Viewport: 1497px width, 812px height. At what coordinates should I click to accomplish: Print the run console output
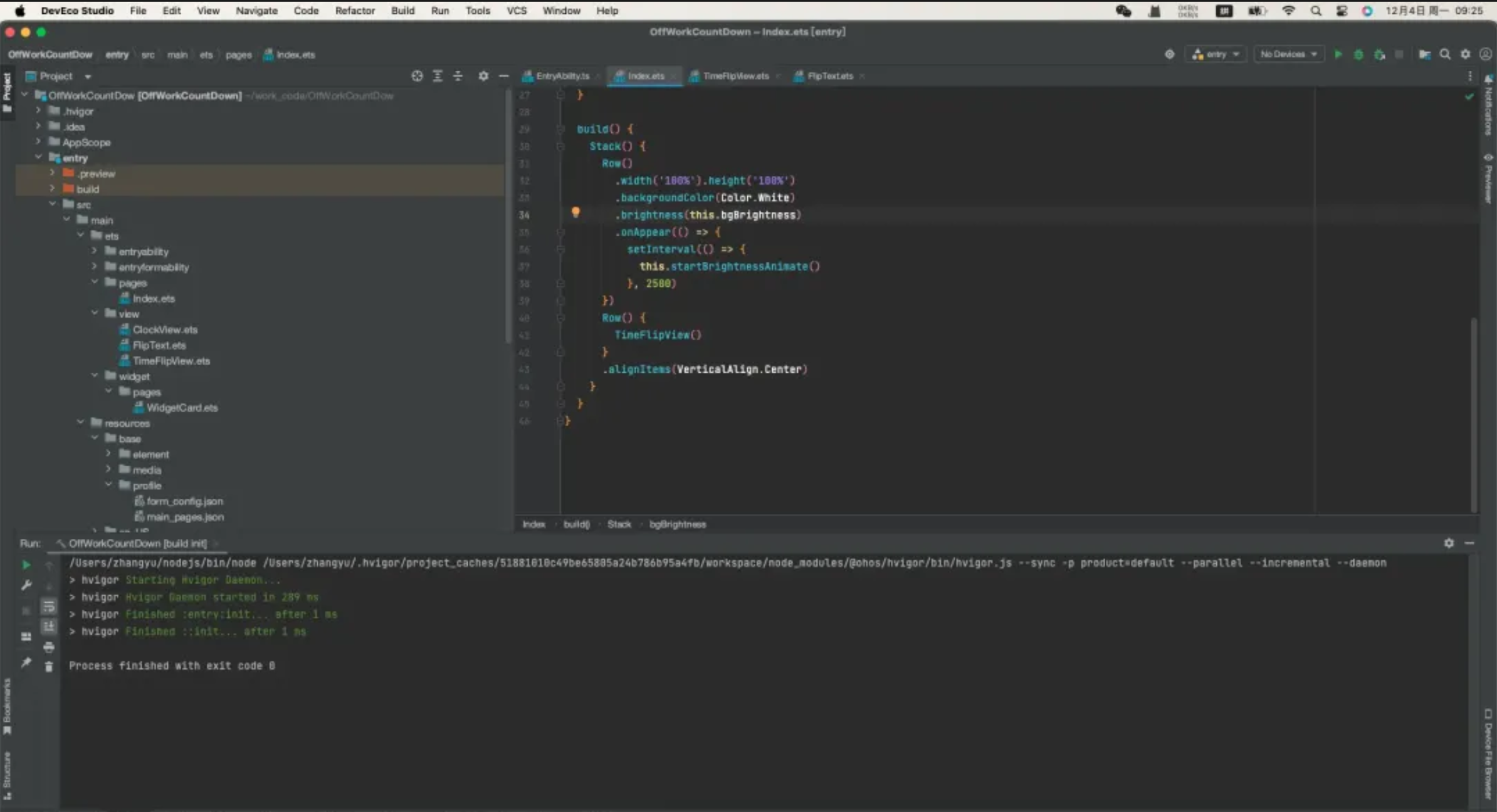pos(49,647)
